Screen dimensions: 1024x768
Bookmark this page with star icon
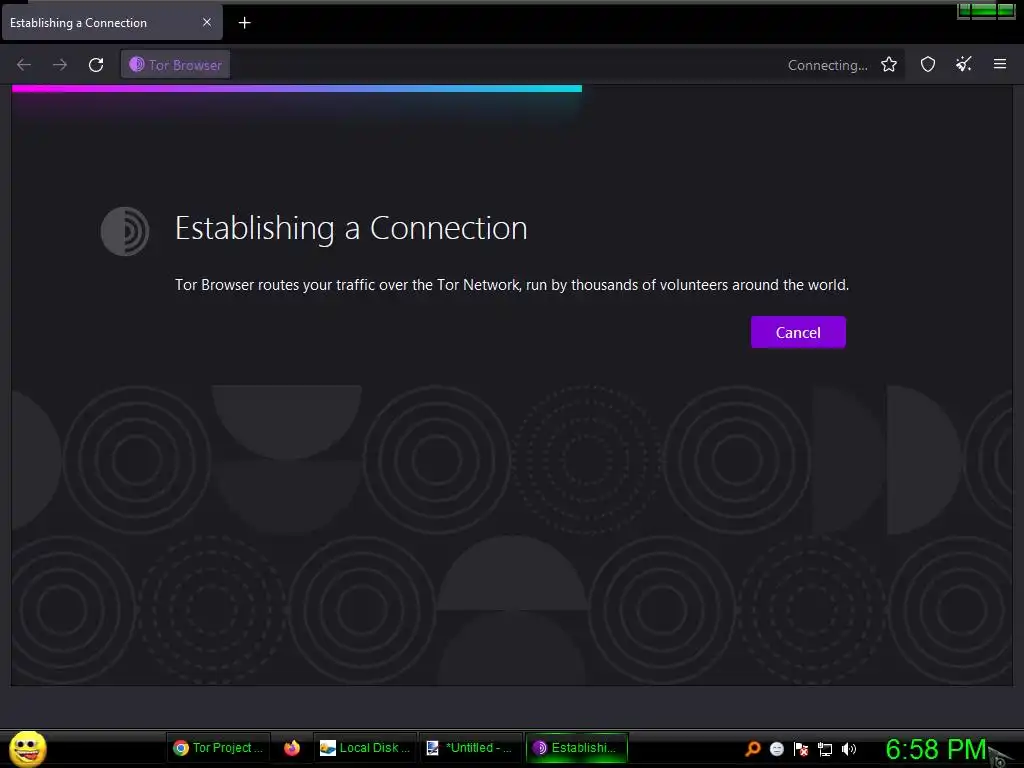(x=888, y=65)
